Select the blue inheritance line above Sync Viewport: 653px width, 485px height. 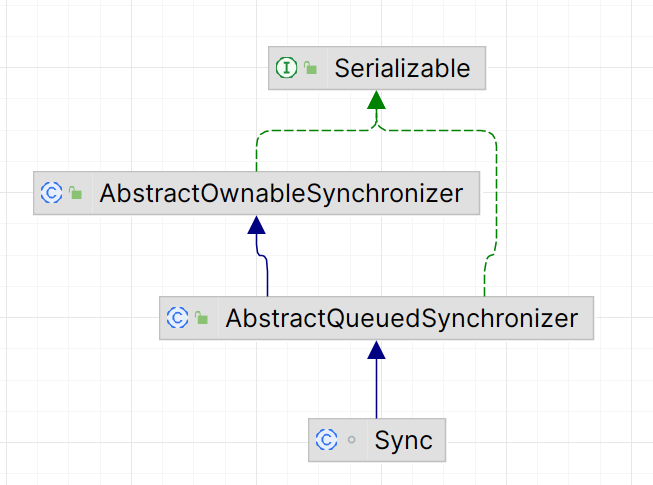pos(376,390)
